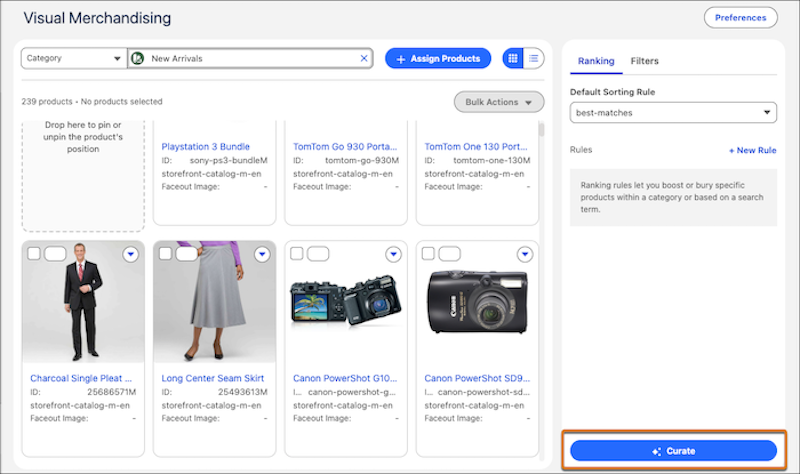This screenshot has width=800, height=474.
Task: Switch to the Filters tab
Action: 644,61
